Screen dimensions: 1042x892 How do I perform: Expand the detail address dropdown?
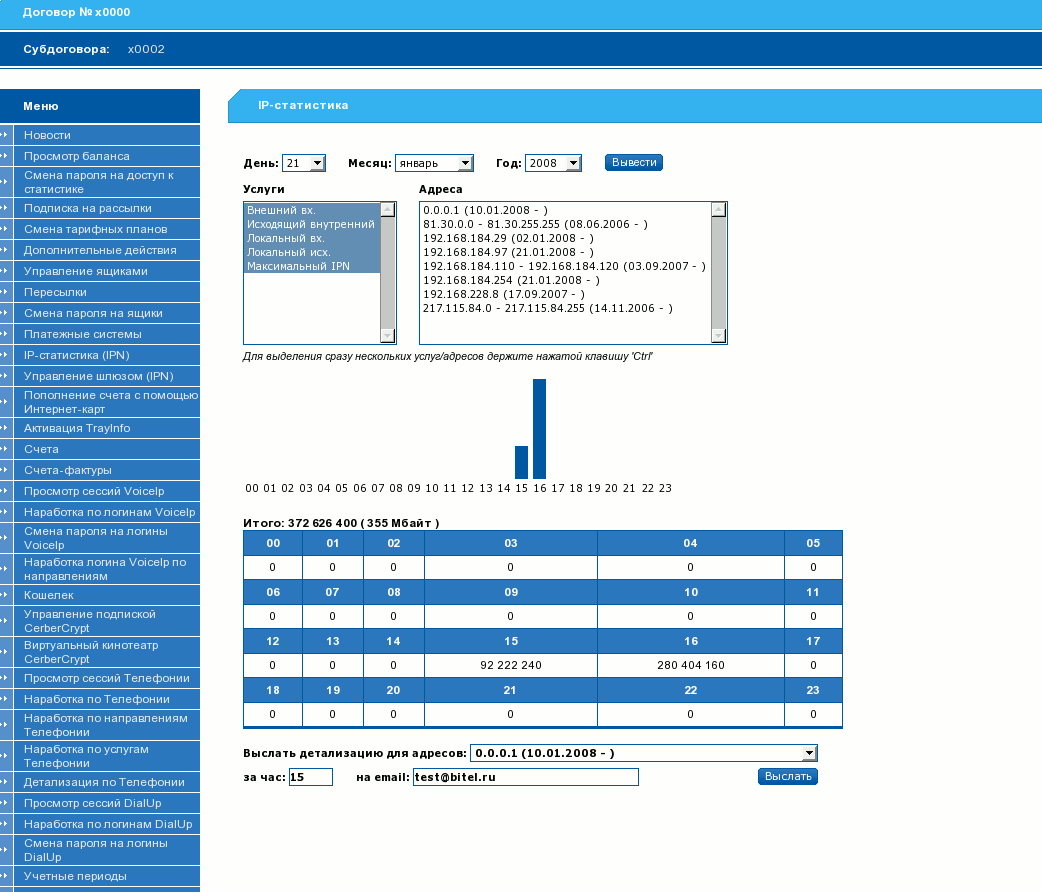click(809, 753)
